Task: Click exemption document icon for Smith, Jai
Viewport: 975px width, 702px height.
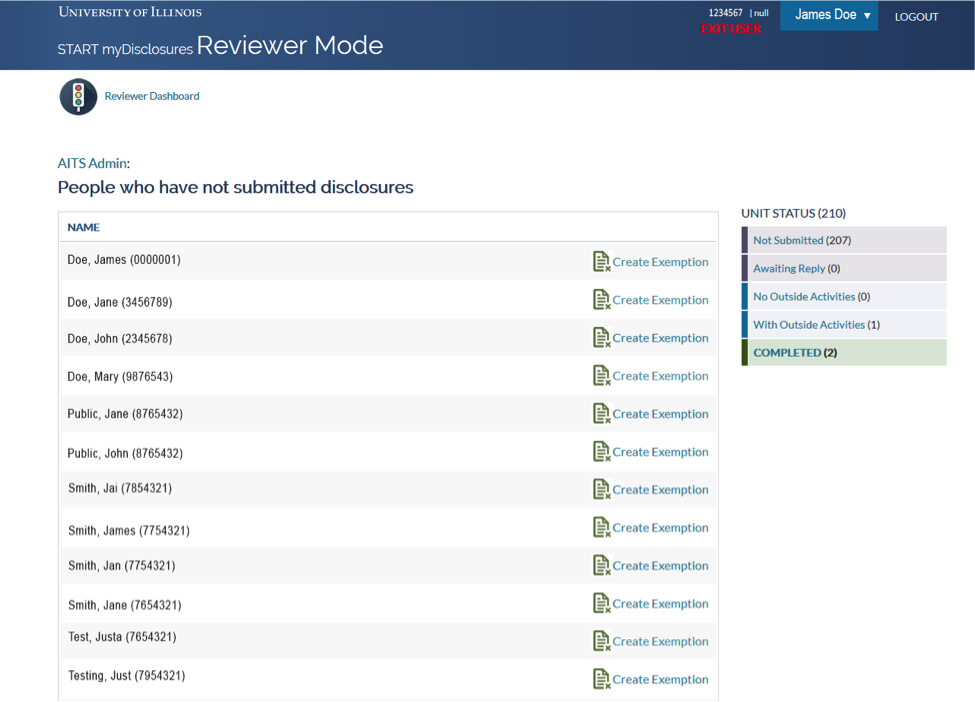Action: (601, 489)
